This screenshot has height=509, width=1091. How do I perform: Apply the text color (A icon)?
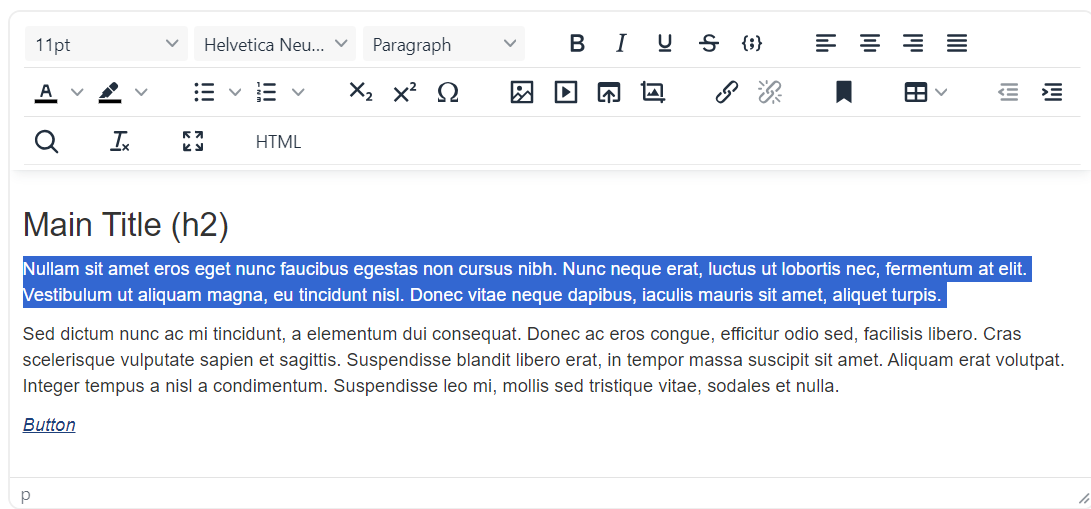pyautogui.click(x=46, y=92)
